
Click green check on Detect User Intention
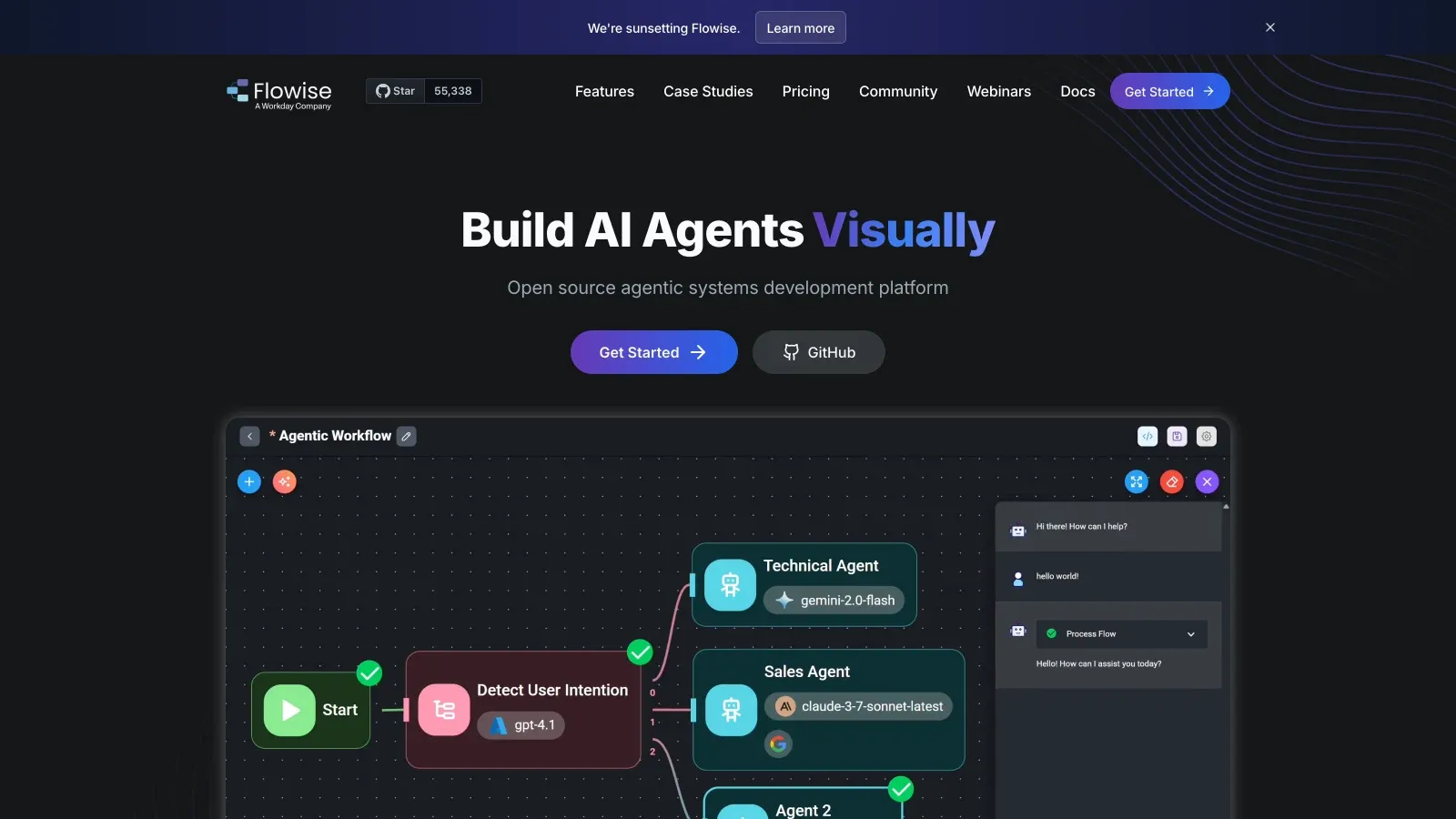coord(641,652)
